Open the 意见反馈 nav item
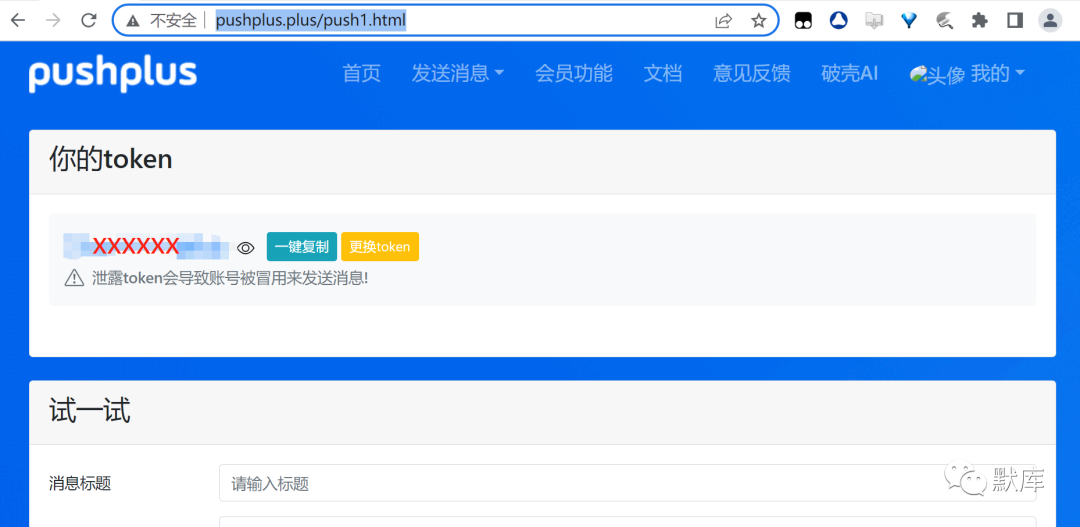Viewport: 1080px width, 527px height. 751,73
